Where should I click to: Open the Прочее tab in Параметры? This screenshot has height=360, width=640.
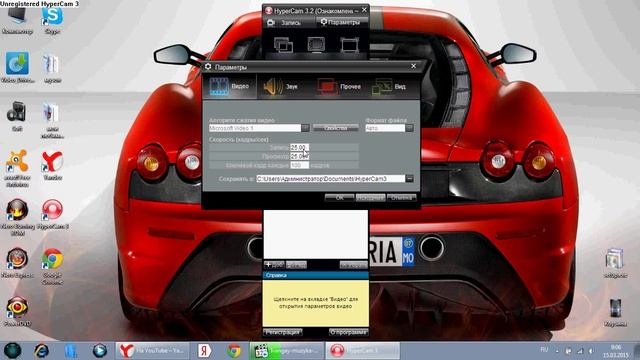339,87
